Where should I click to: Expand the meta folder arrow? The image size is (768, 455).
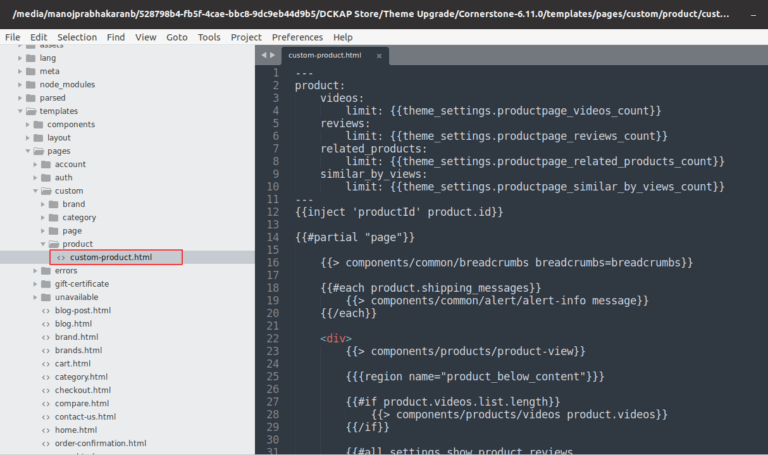click(x=20, y=71)
